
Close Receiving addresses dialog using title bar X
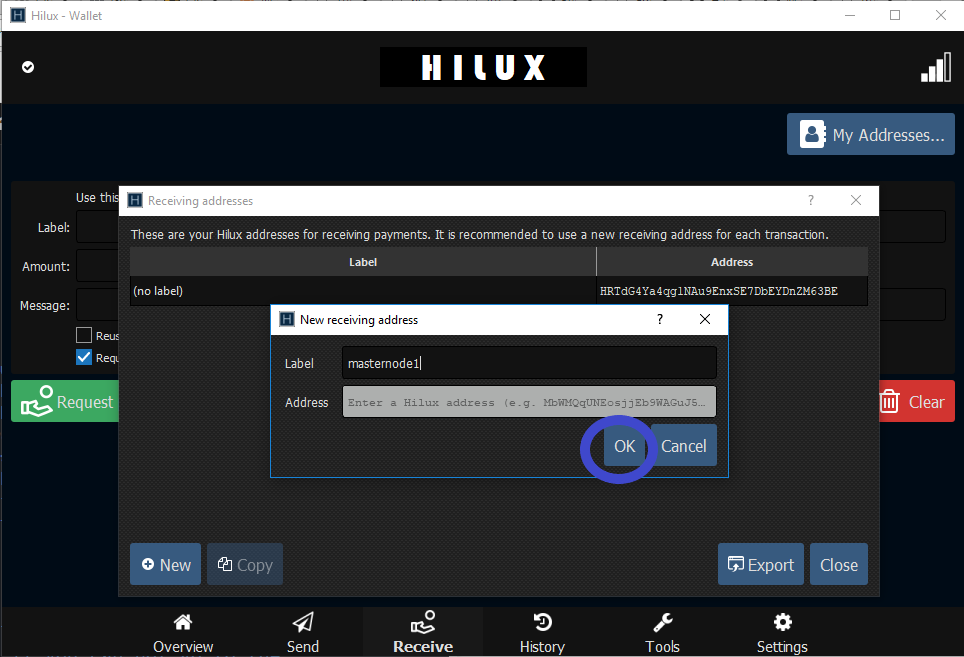[x=856, y=200]
